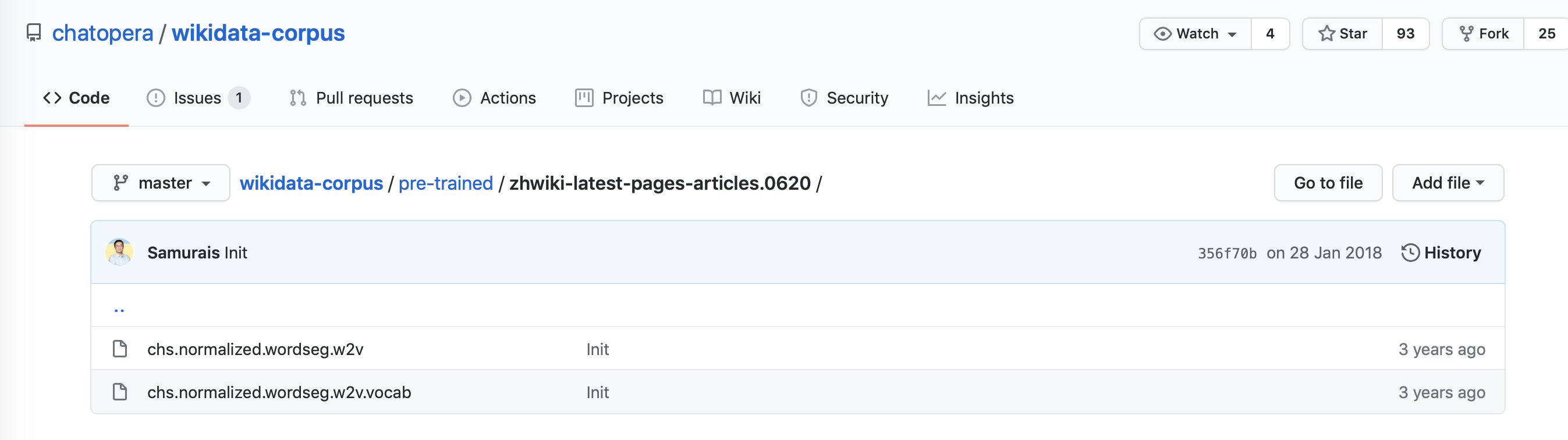Switch to the Projects tab
This screenshot has height=440, width=1568.
(619, 98)
